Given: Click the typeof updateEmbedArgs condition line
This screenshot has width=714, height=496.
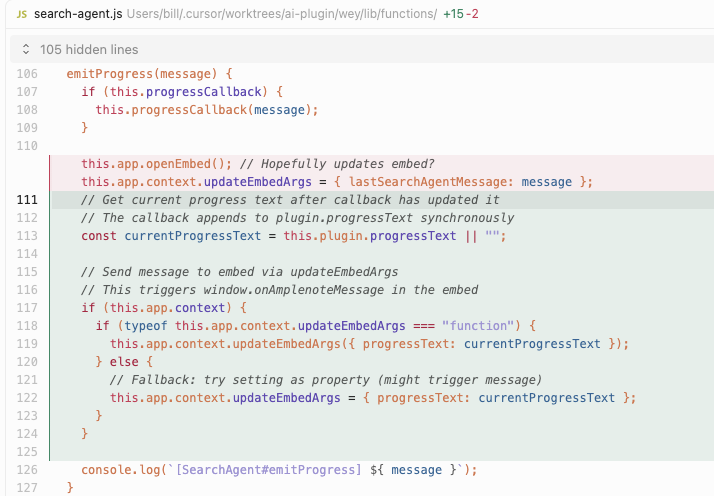Looking at the screenshot, I should pos(316,326).
